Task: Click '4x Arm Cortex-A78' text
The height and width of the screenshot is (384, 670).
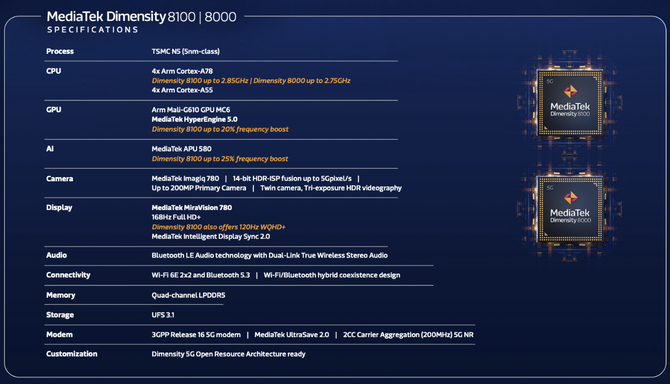Action: pos(182,71)
